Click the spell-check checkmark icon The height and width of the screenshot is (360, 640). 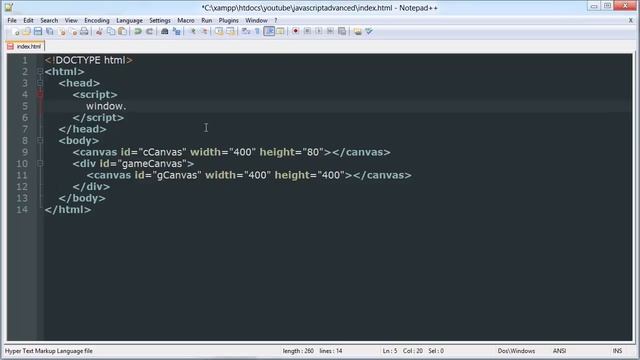click(369, 31)
